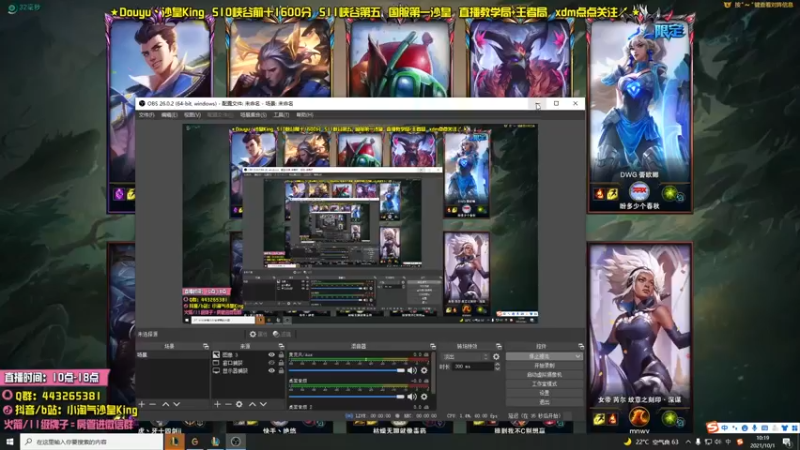Screen dimensions: 800x450
Task: Click the Exit button in Controls
Action: (x=544, y=402)
